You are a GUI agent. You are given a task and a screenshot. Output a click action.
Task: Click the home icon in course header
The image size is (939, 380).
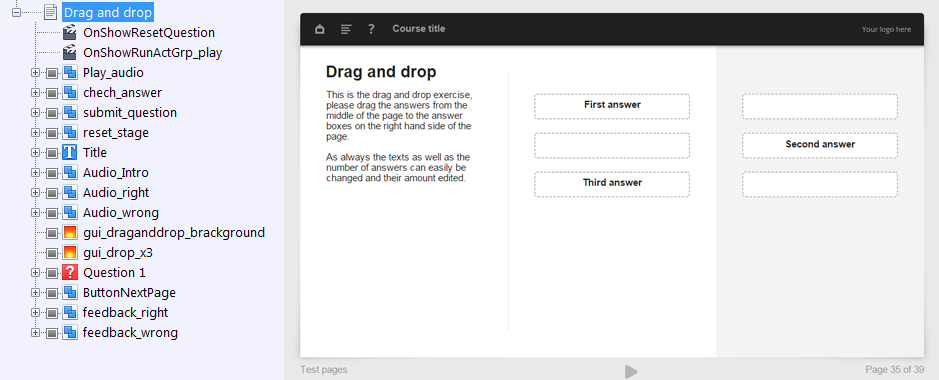click(x=320, y=29)
